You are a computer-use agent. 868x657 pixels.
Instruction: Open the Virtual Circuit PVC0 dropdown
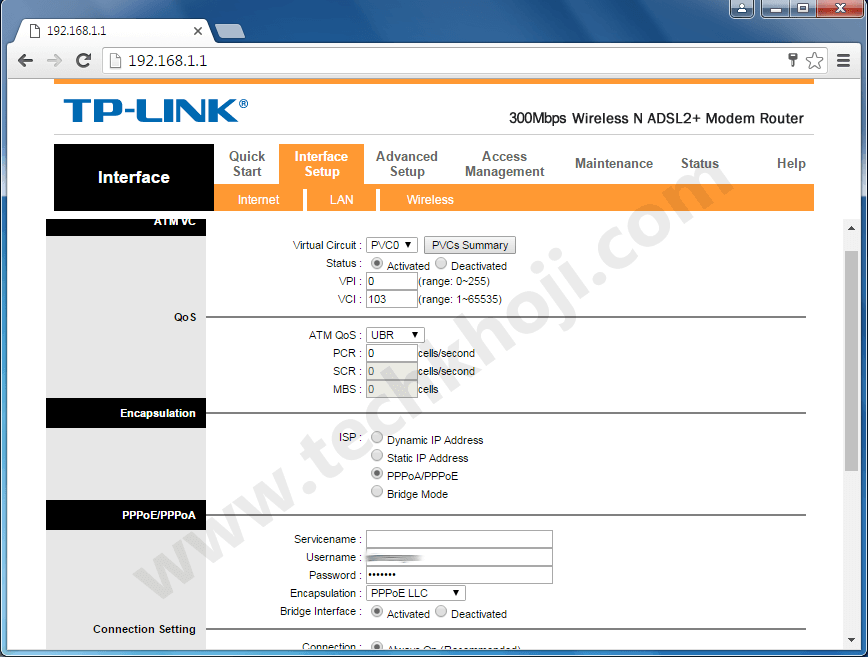391,245
